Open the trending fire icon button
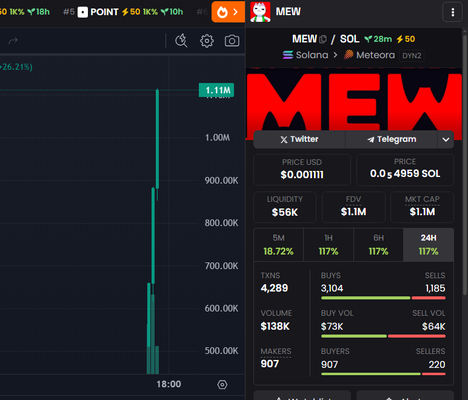 (x=228, y=12)
